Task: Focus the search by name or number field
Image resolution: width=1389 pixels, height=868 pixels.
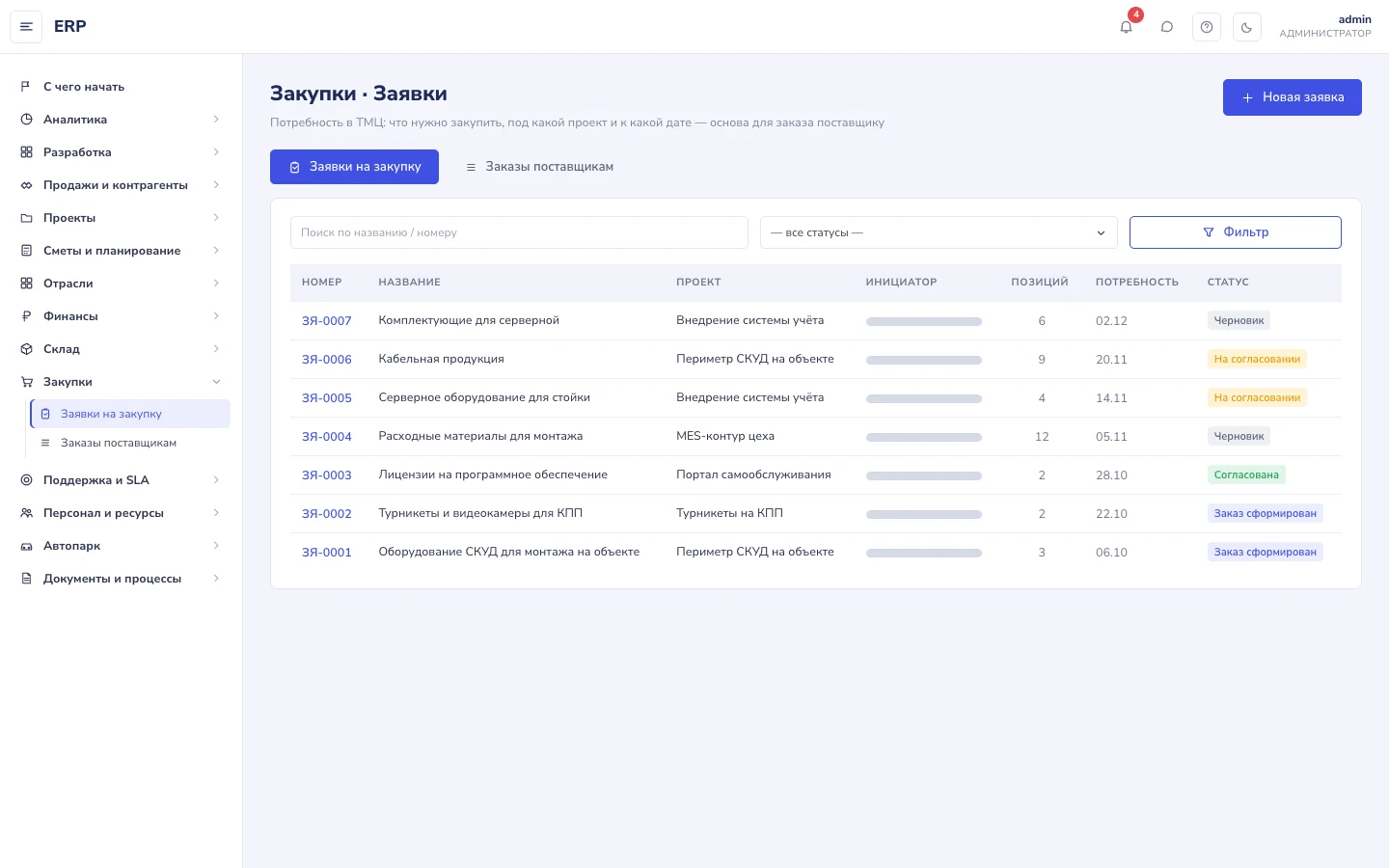Action: point(519,232)
